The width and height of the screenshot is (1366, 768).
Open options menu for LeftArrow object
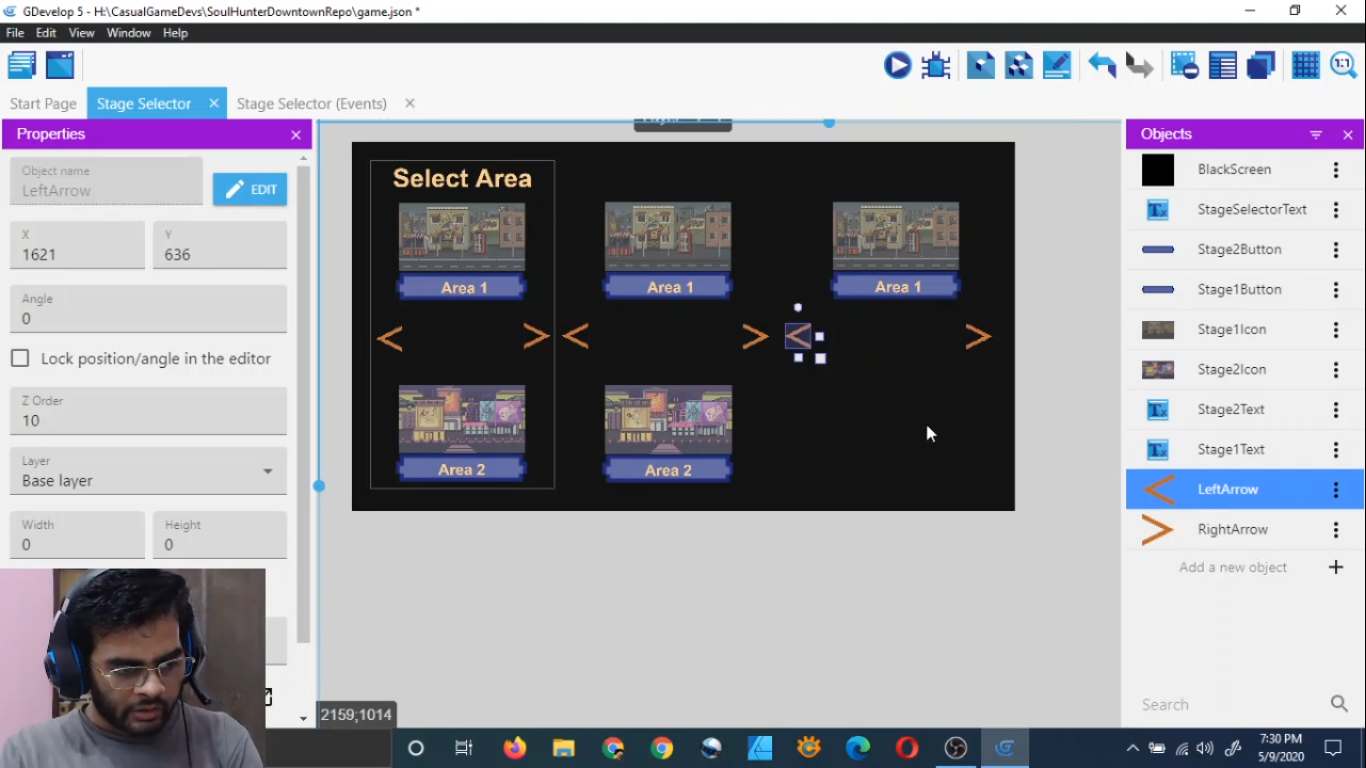[1336, 490]
